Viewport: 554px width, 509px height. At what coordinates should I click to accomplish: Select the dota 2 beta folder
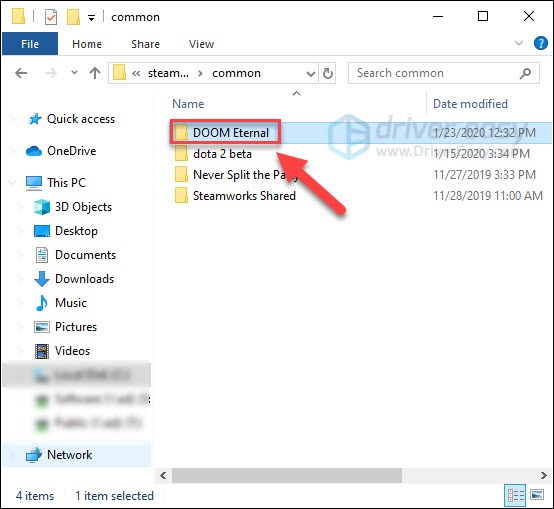coord(222,154)
